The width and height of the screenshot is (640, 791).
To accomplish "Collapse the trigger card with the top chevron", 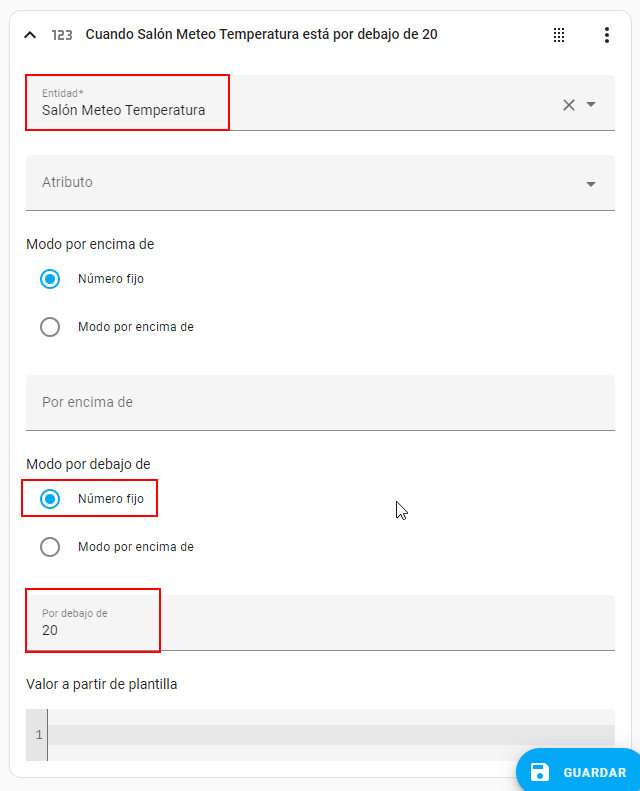I will 30,35.
